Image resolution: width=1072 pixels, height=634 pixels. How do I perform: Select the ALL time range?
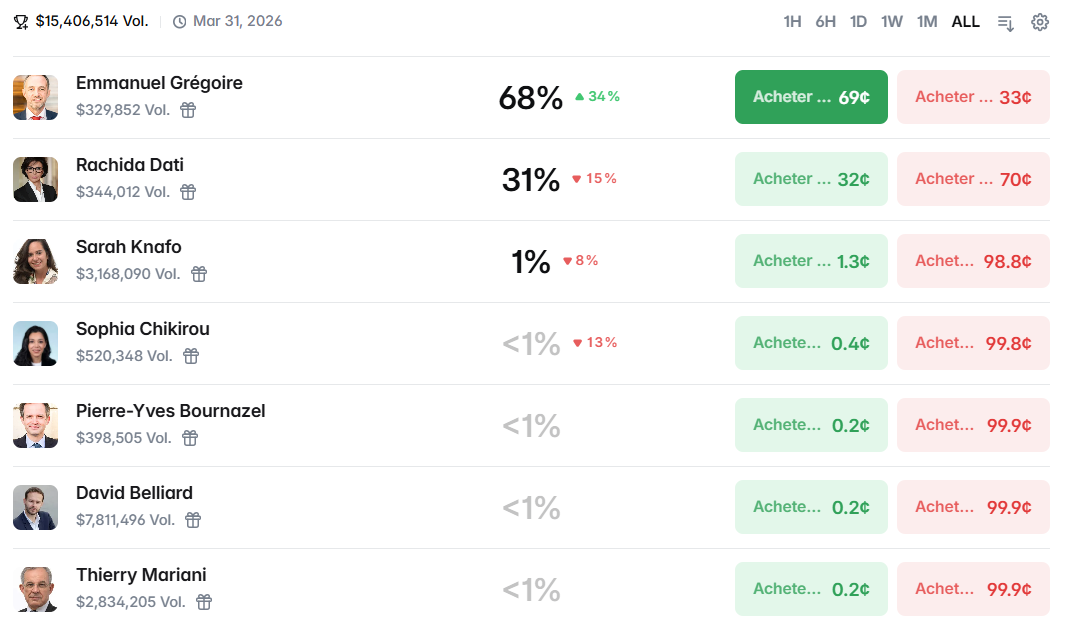(965, 22)
